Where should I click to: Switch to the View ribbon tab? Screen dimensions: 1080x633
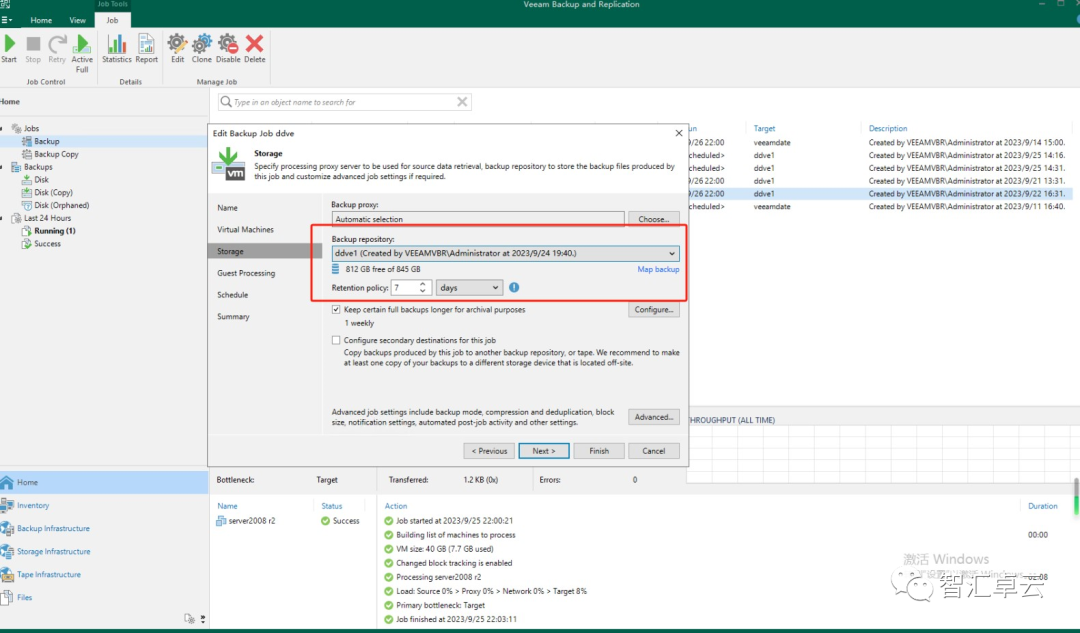coord(77,20)
